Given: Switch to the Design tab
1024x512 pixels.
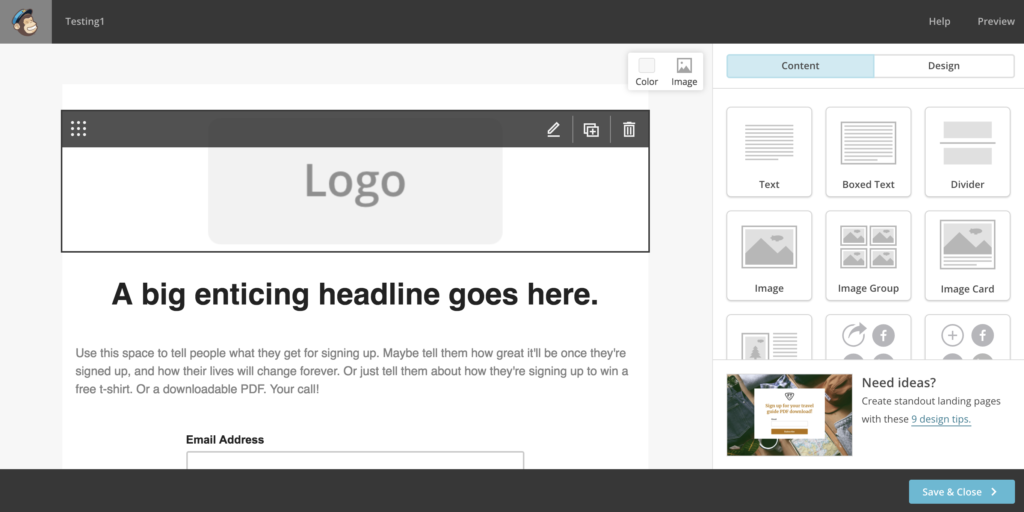Looking at the screenshot, I should click(944, 66).
